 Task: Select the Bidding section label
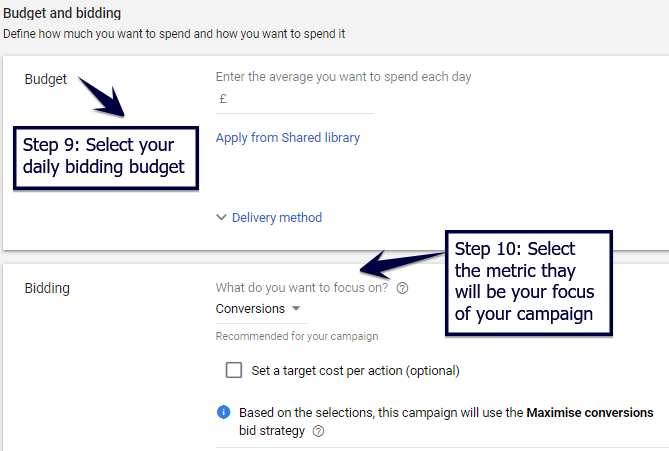[x=47, y=289]
